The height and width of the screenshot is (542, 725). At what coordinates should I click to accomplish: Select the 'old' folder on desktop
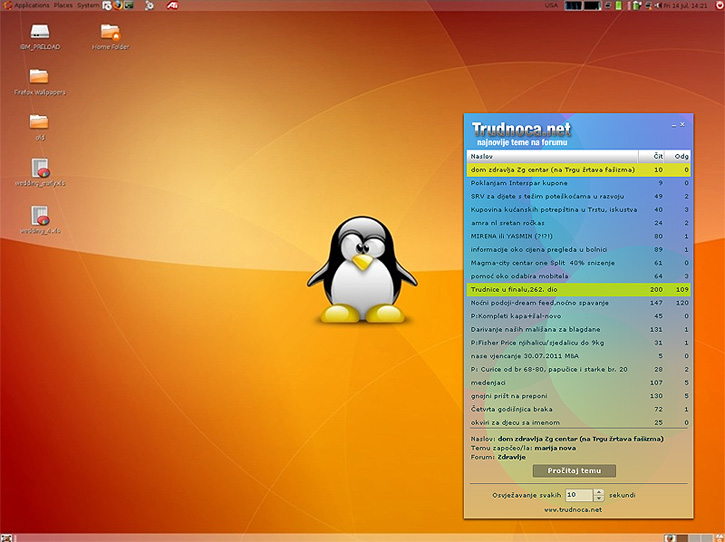point(39,128)
